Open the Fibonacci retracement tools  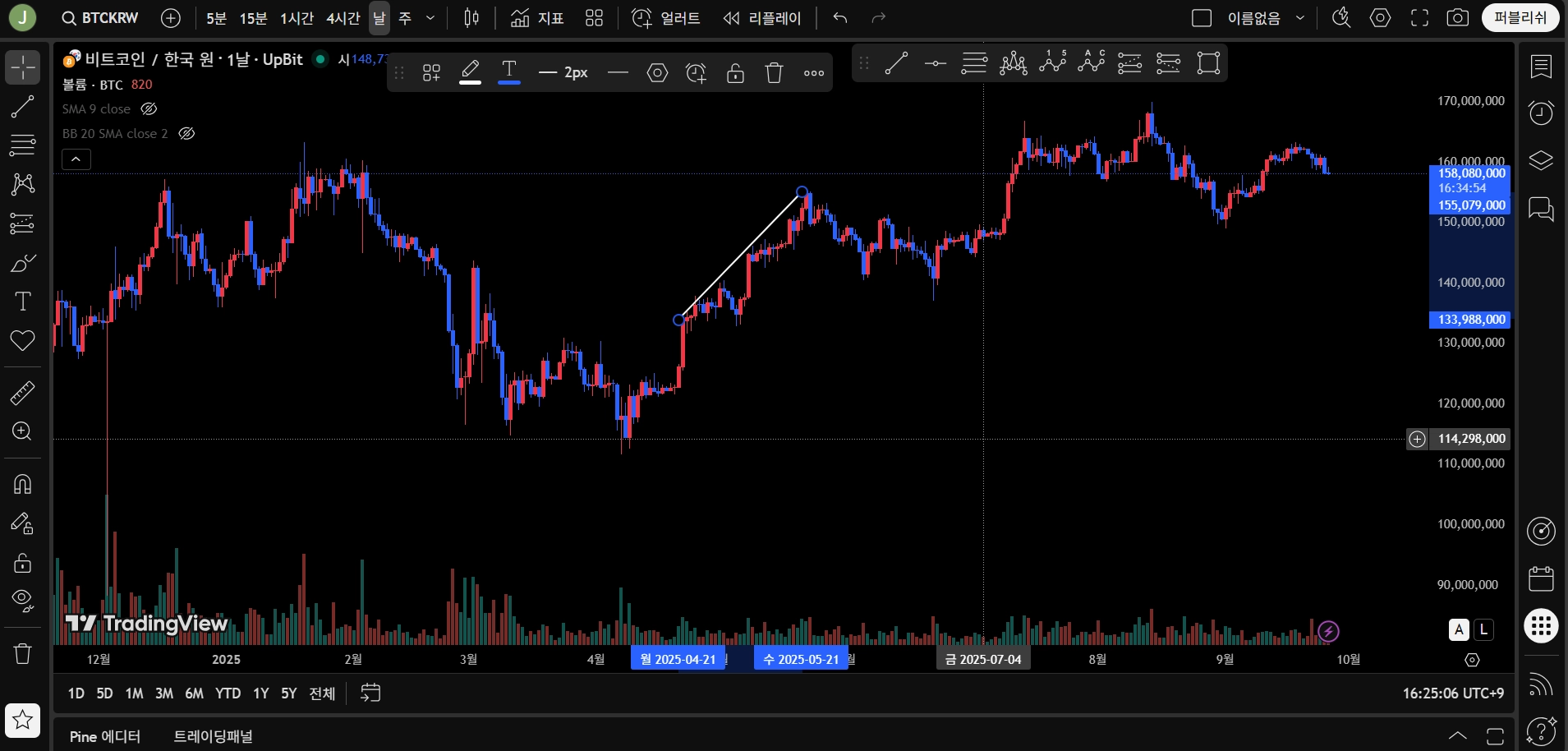click(x=22, y=145)
